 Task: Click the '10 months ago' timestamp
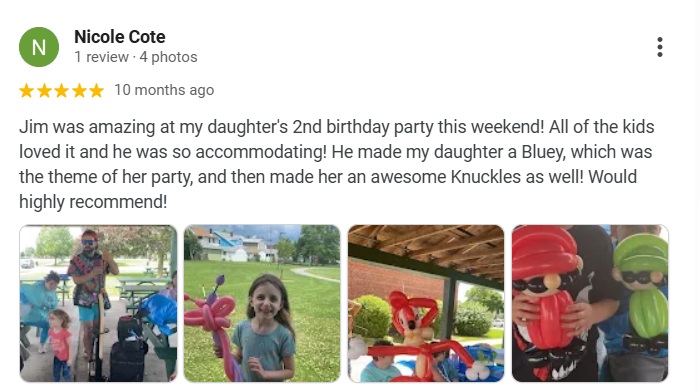pyautogui.click(x=164, y=90)
